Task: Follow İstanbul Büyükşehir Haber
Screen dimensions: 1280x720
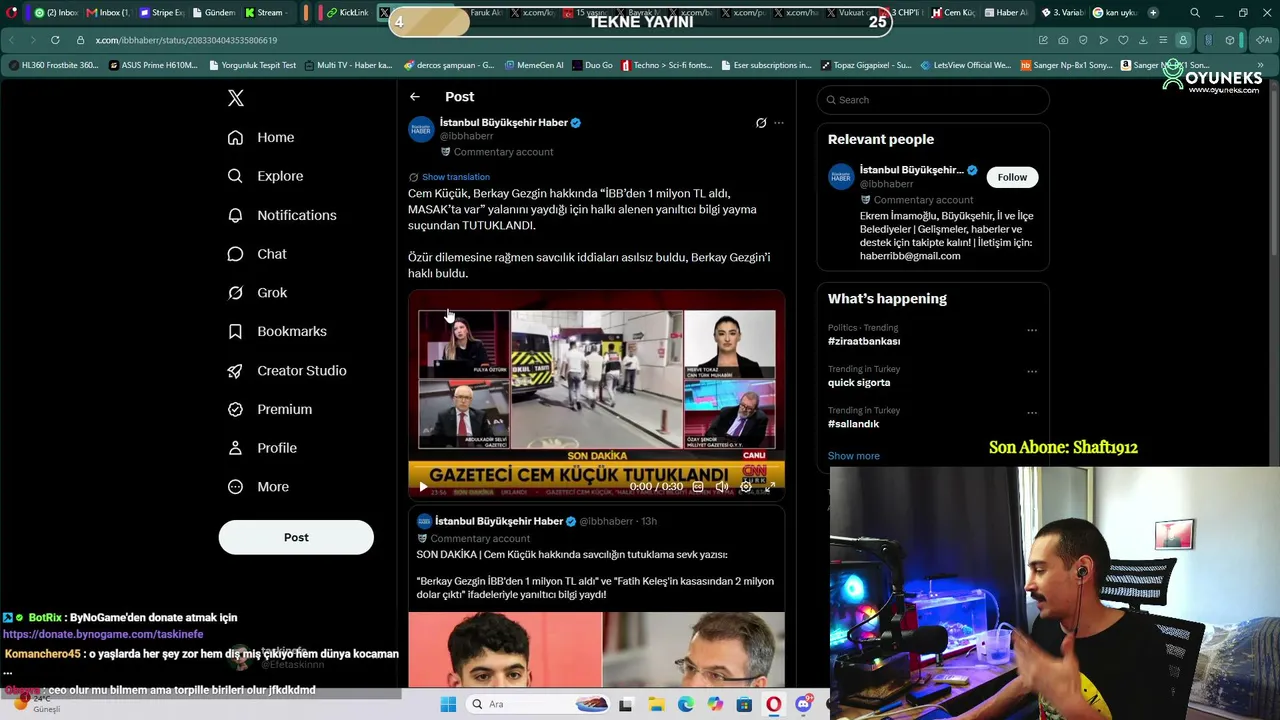Action: pyautogui.click(x=1012, y=177)
